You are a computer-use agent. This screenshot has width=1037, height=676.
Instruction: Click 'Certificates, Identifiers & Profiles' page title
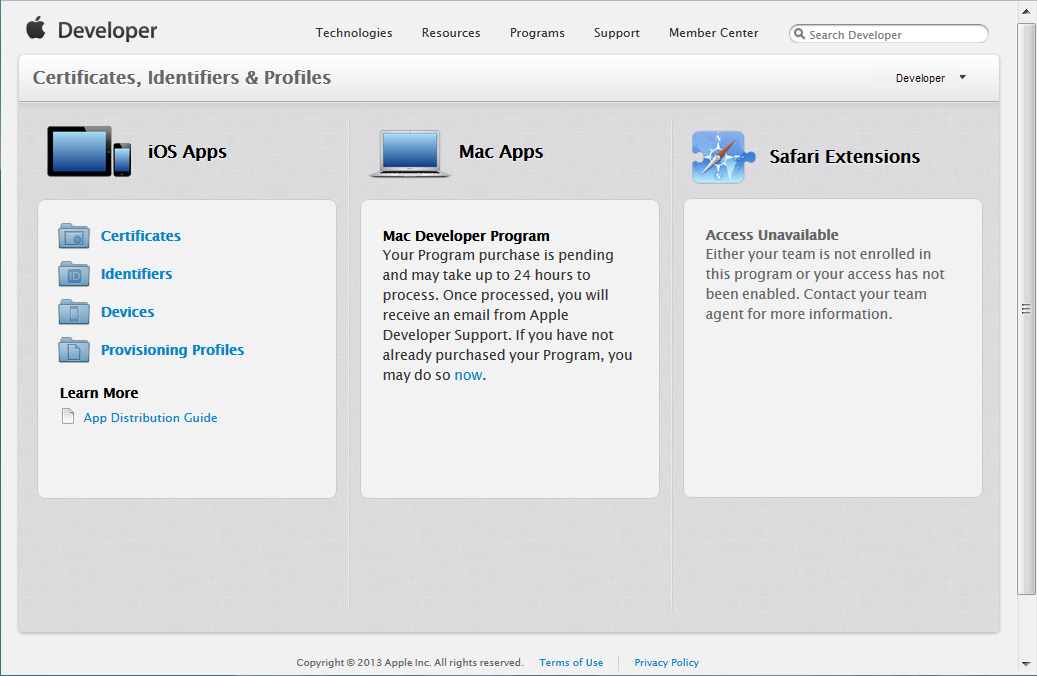[182, 77]
